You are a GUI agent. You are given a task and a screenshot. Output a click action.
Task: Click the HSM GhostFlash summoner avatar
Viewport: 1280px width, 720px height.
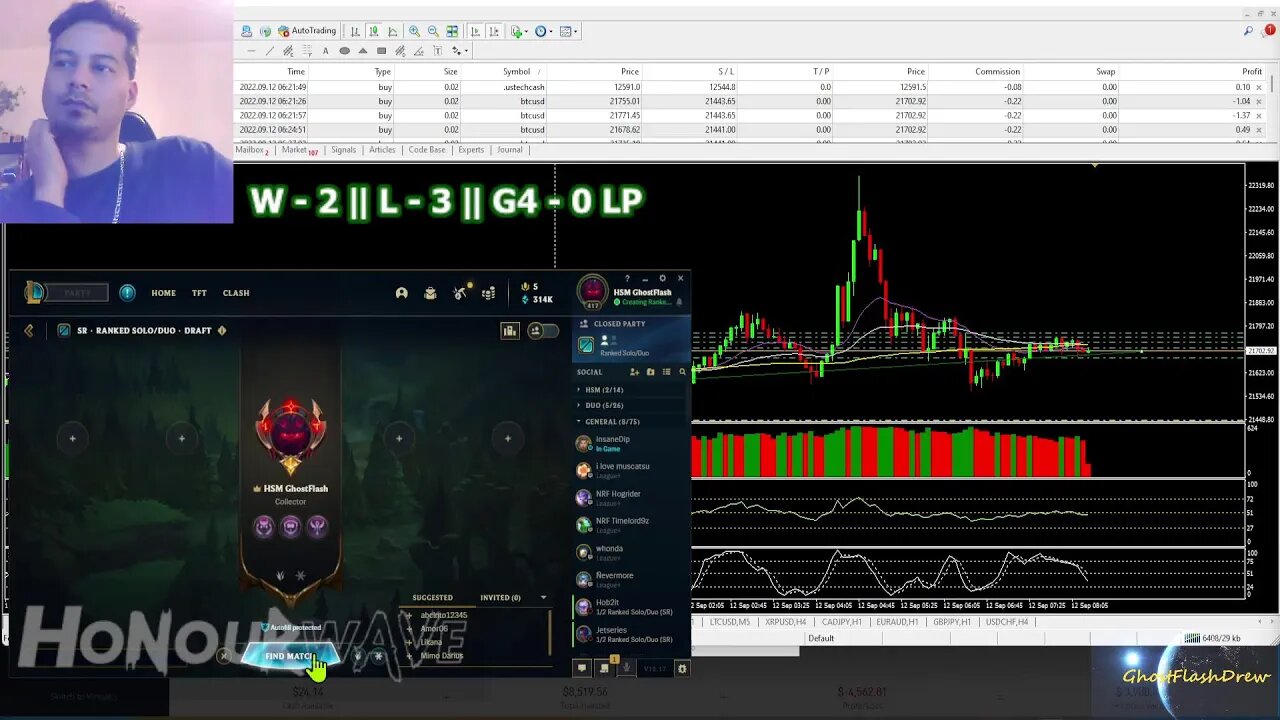click(x=593, y=292)
